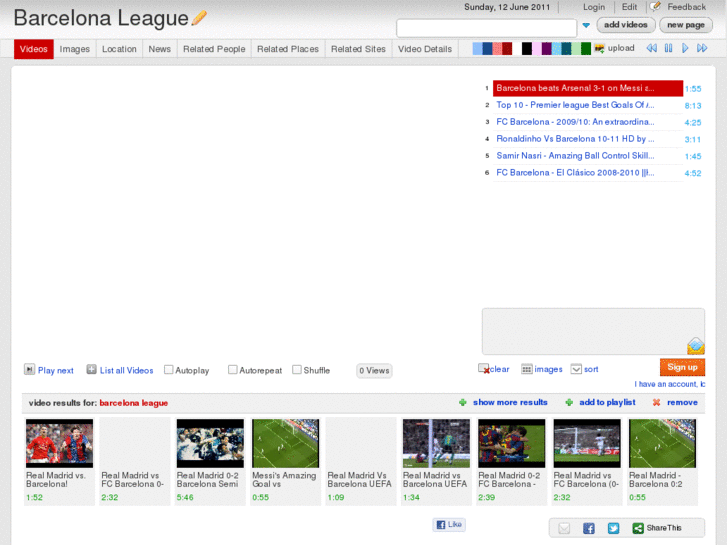Click the pencil icon beside Barcelona League title
The height and width of the screenshot is (545, 727).
(199, 18)
